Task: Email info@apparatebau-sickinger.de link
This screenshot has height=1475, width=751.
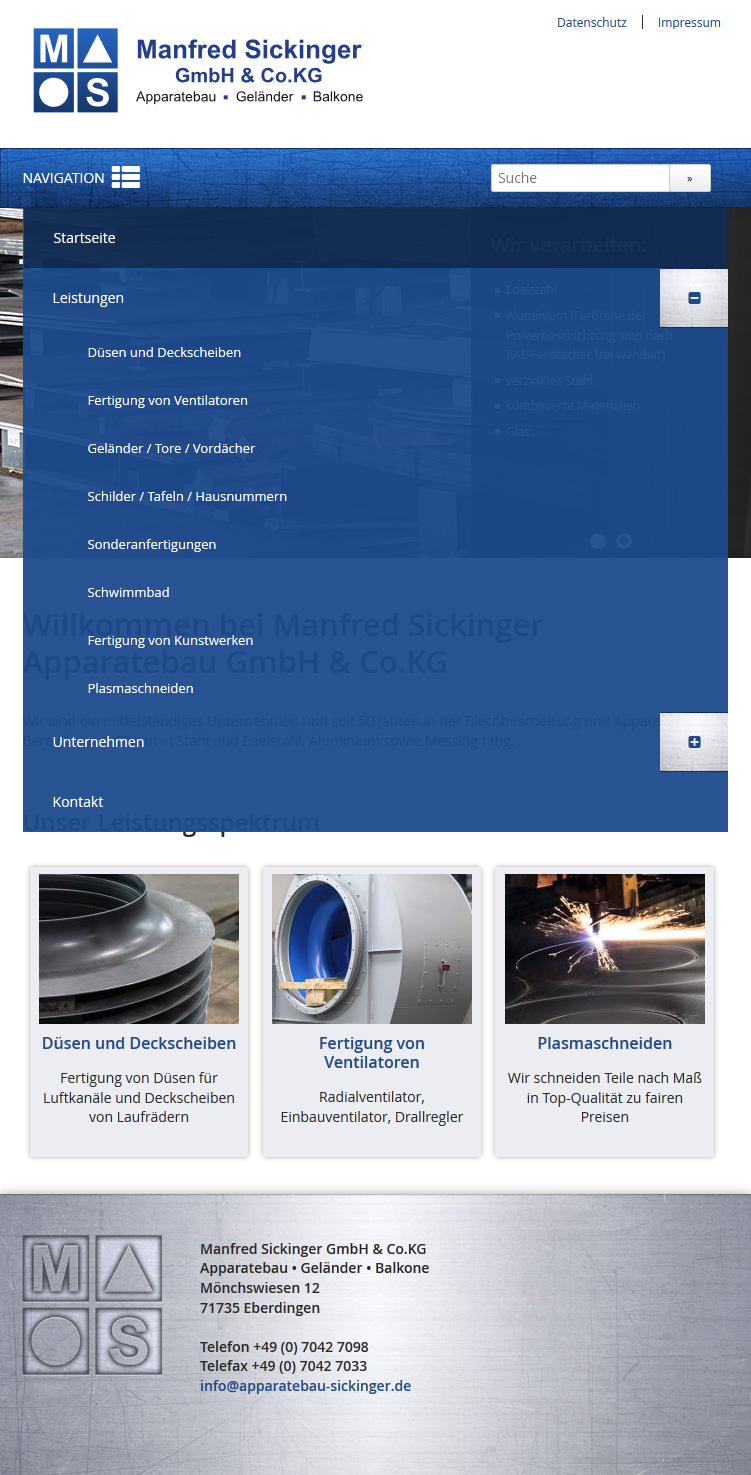Action: pos(305,1386)
